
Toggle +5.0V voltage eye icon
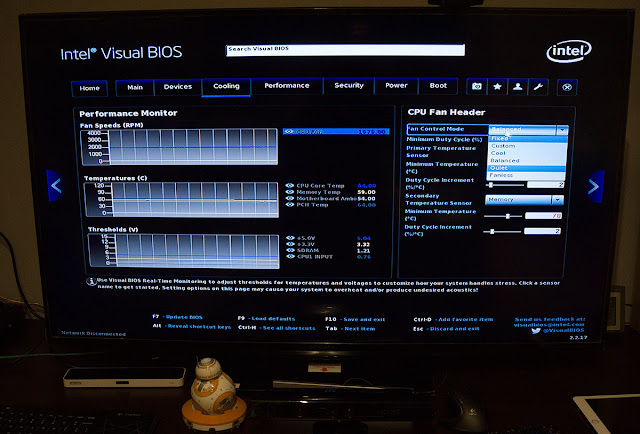(x=291, y=238)
